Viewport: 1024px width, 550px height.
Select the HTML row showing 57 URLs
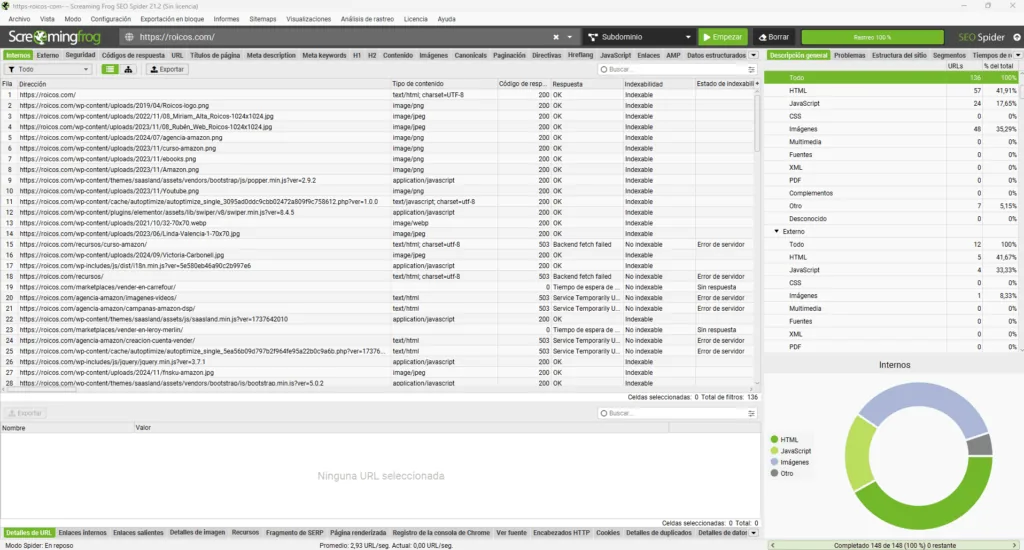(891, 91)
